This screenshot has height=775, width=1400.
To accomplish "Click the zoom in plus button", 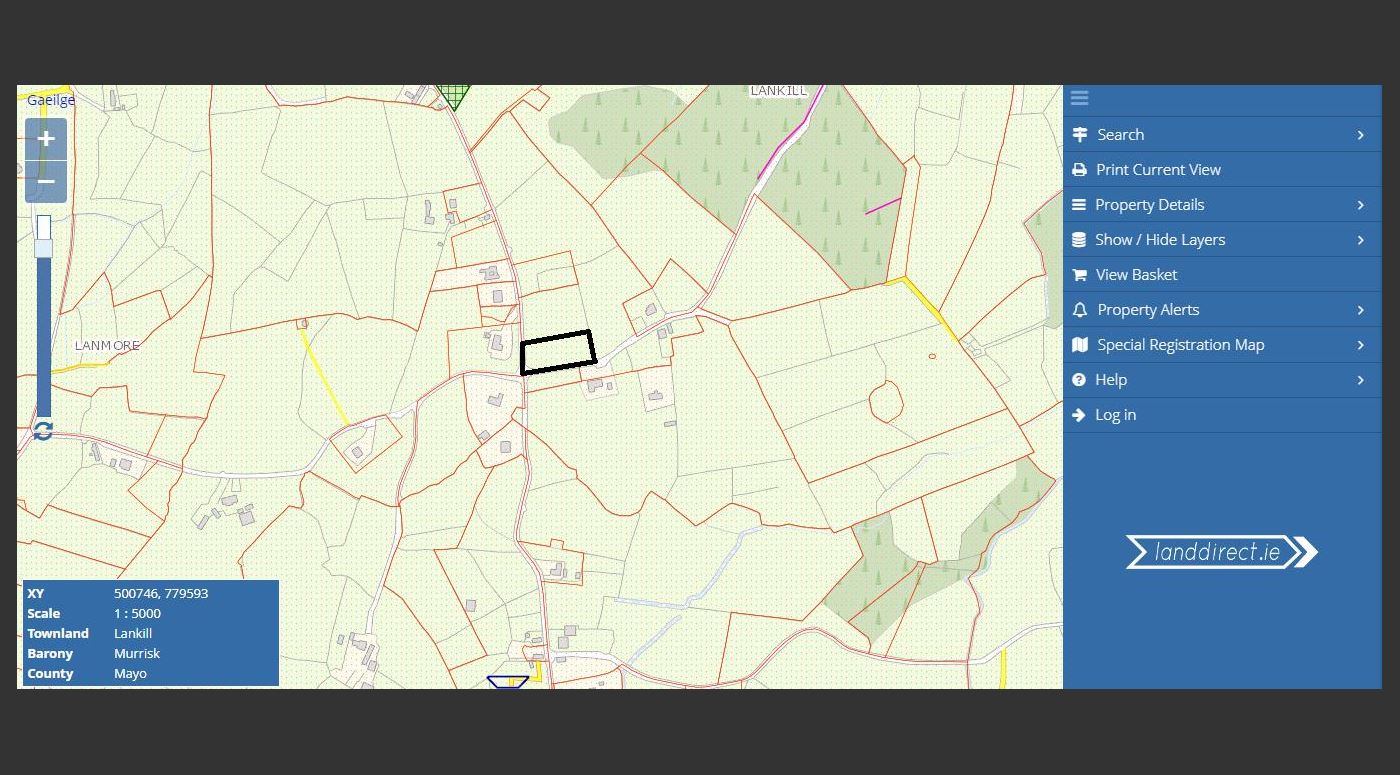I will 46,139.
